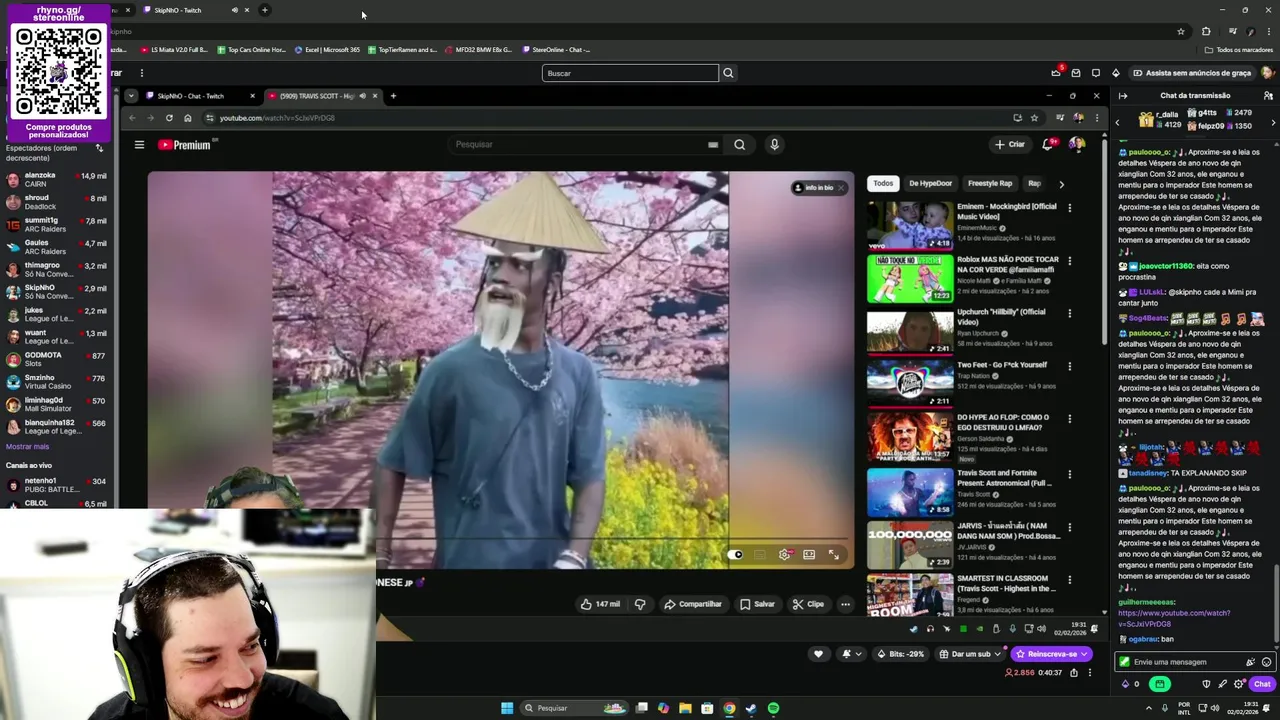
Task: Open Twitch Prime loot crown icon
Action: 1056,73
